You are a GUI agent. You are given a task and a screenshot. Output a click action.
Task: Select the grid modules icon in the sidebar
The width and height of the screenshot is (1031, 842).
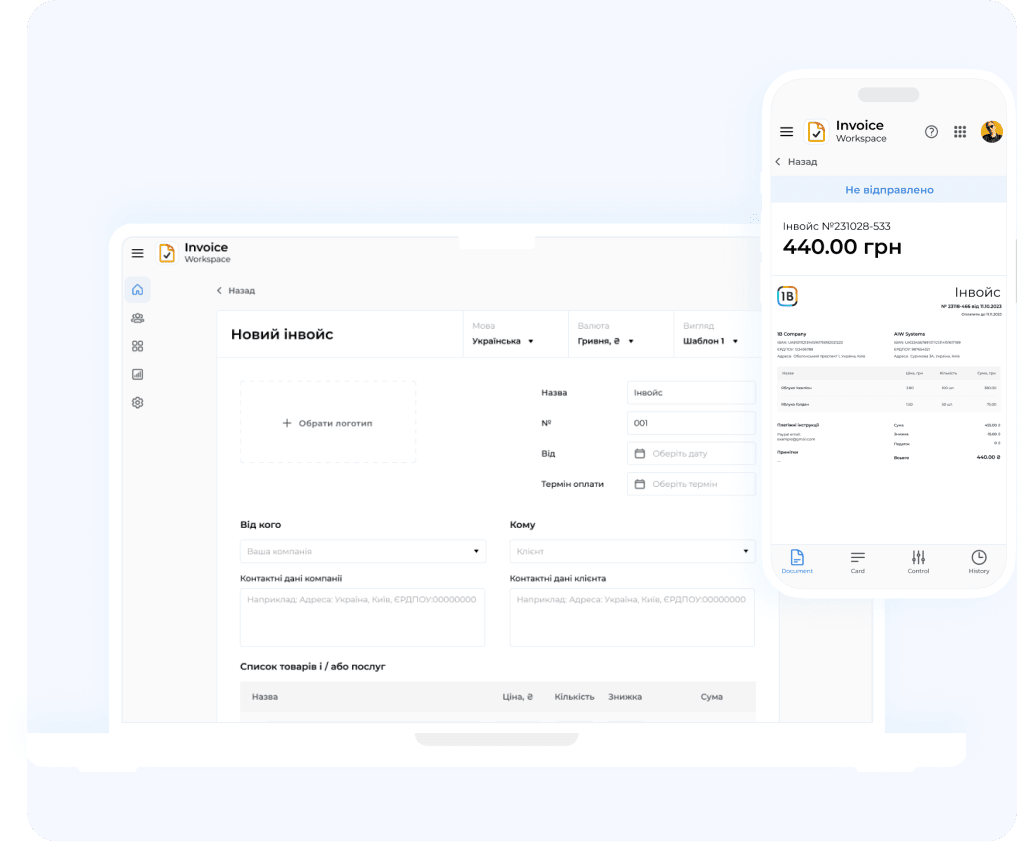138,346
